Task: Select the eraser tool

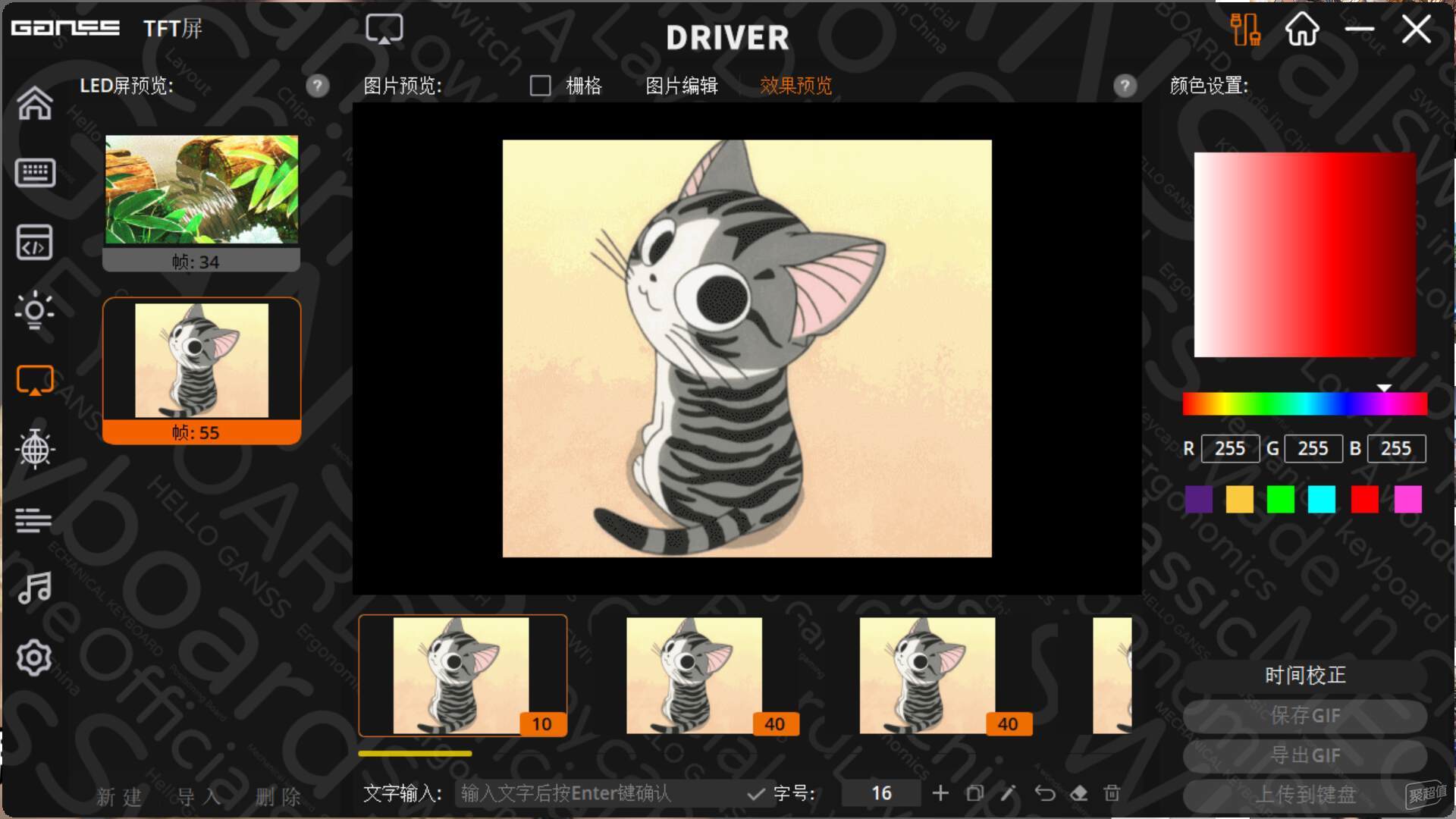Action: 1078,793
